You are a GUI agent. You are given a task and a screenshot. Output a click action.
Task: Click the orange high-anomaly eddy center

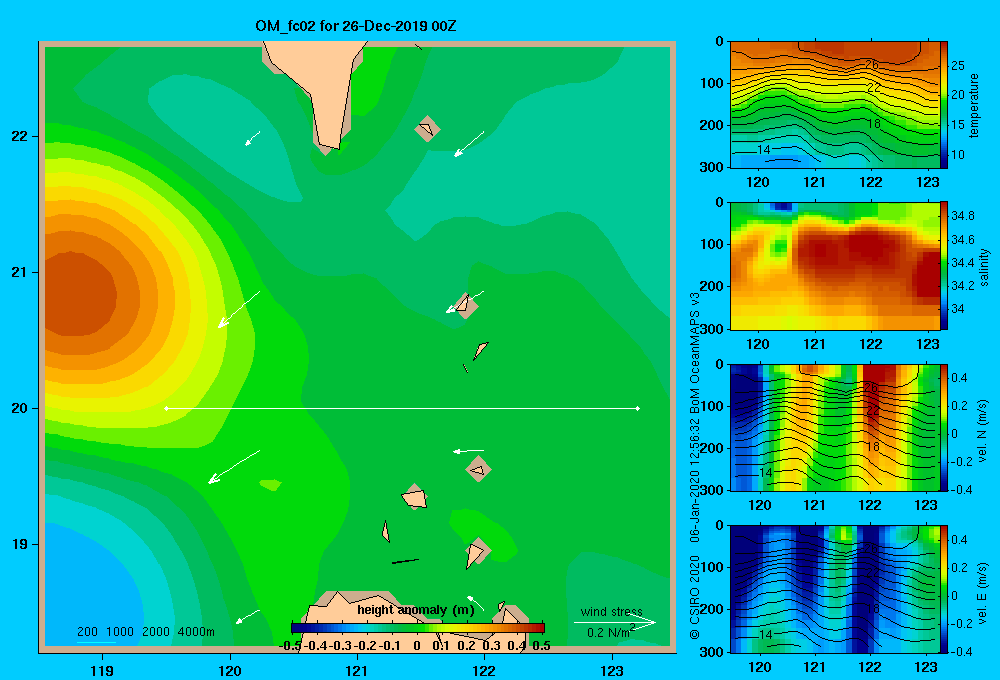[80, 293]
